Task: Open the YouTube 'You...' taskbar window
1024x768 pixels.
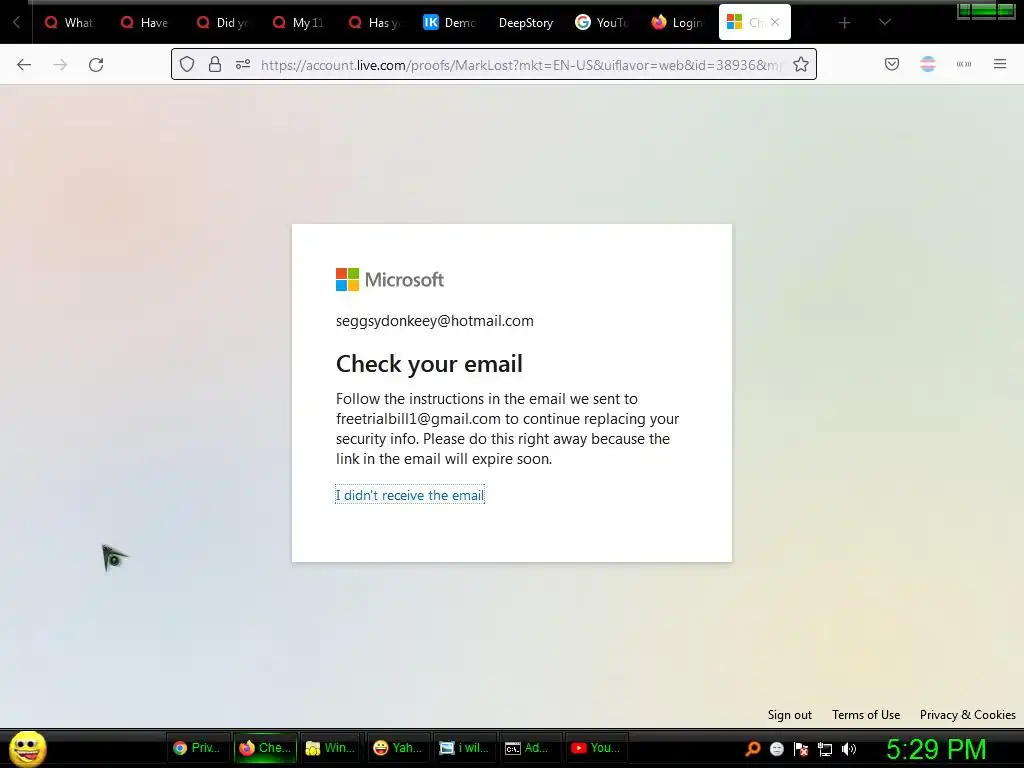Action: tap(596, 748)
